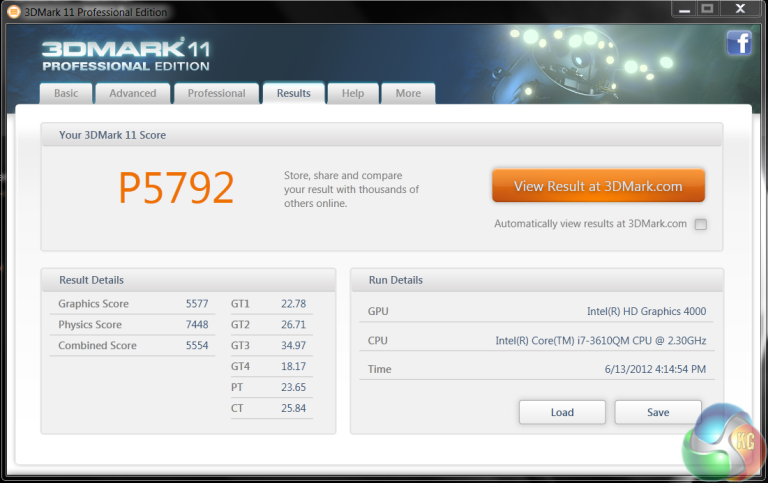Click the GT4 result 18.17
The image size is (768, 483).
(x=293, y=366)
